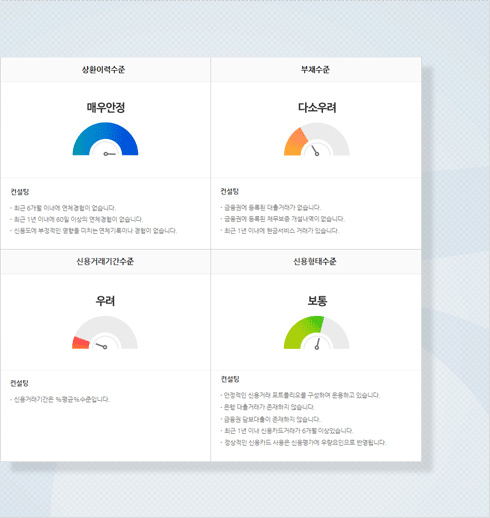Click text '금융권에 등록된 채무보증 개설내역이 없습니다.'

click(x=284, y=219)
